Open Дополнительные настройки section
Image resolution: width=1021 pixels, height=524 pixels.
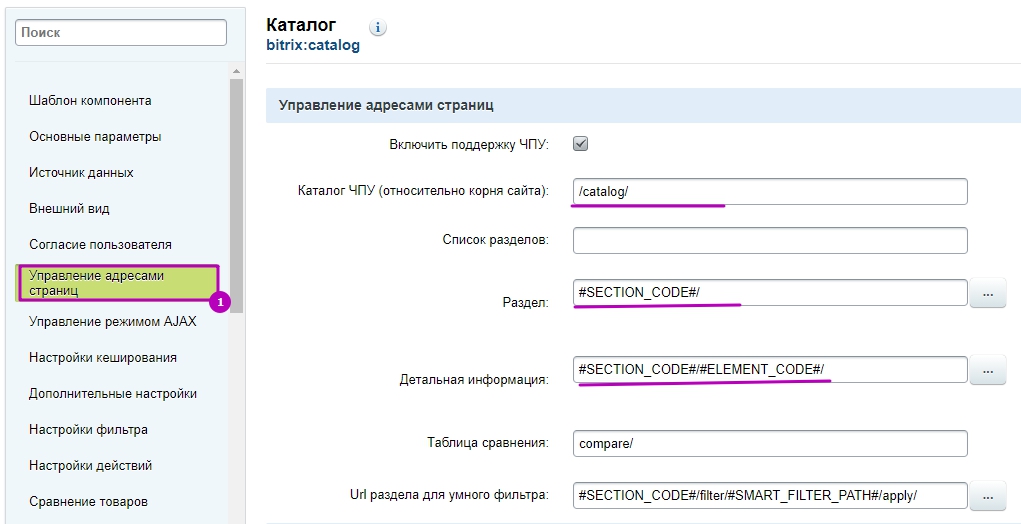pyautogui.click(x=113, y=394)
